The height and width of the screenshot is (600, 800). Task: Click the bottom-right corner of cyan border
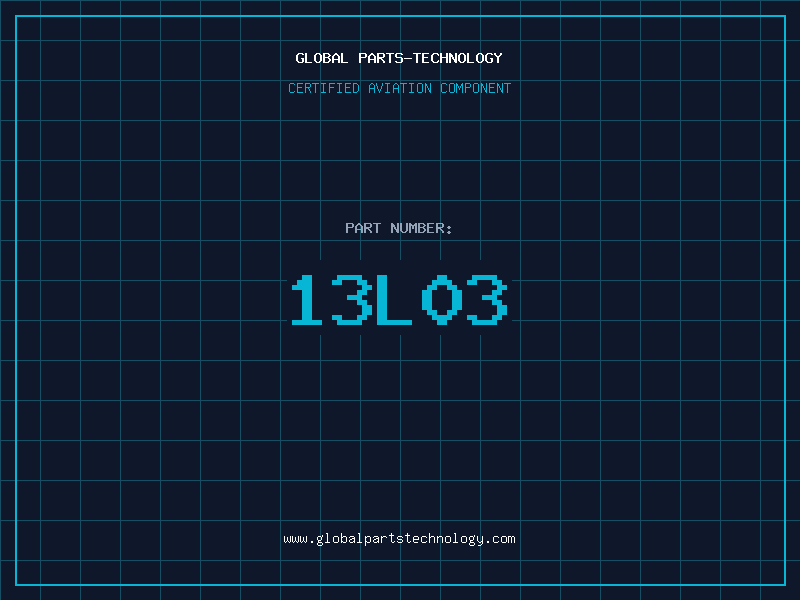[x=784, y=584]
